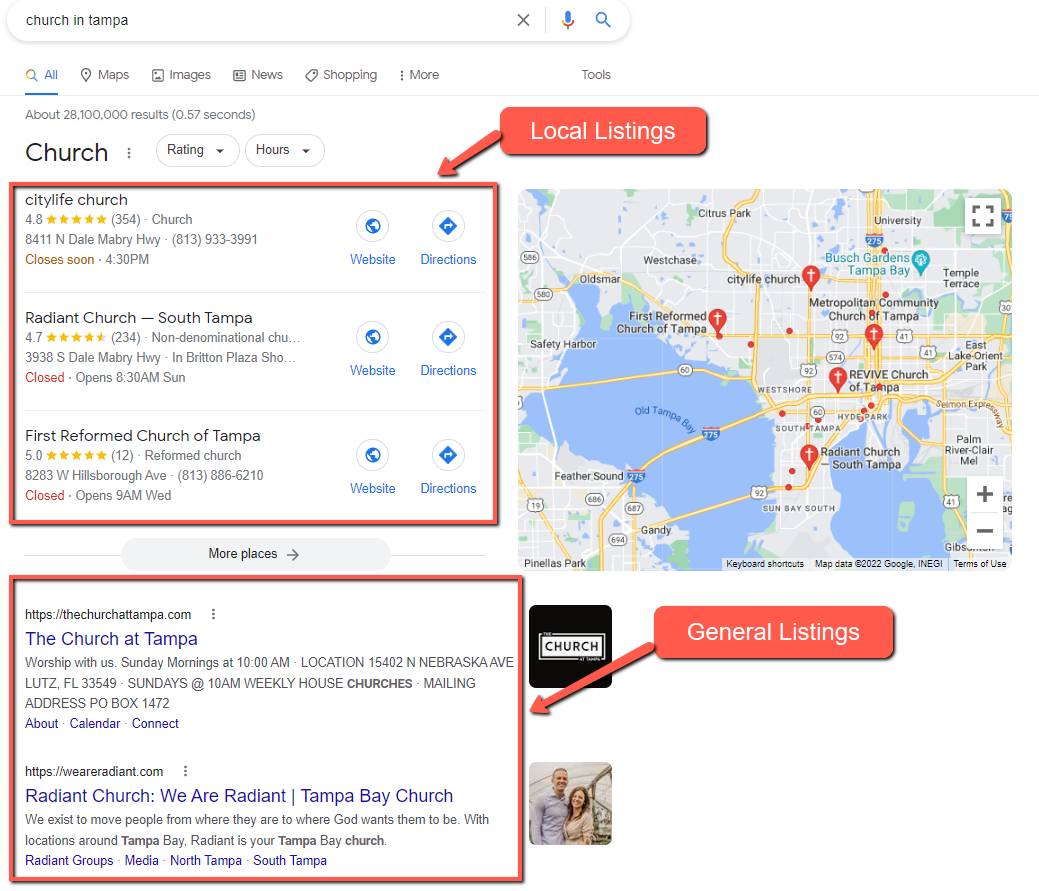Open the citylife church listing title
This screenshot has height=891, width=1039.
76,200
